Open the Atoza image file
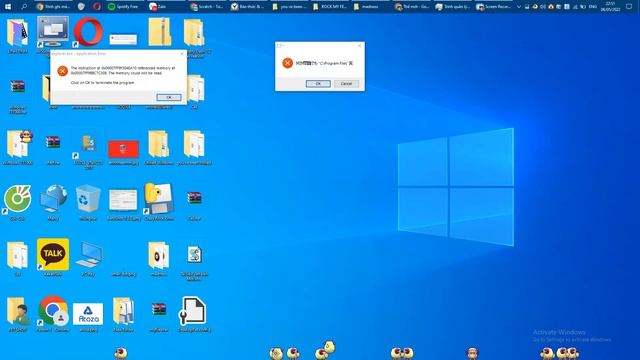Image resolution: width=640 pixels, height=360 pixels. point(88,314)
